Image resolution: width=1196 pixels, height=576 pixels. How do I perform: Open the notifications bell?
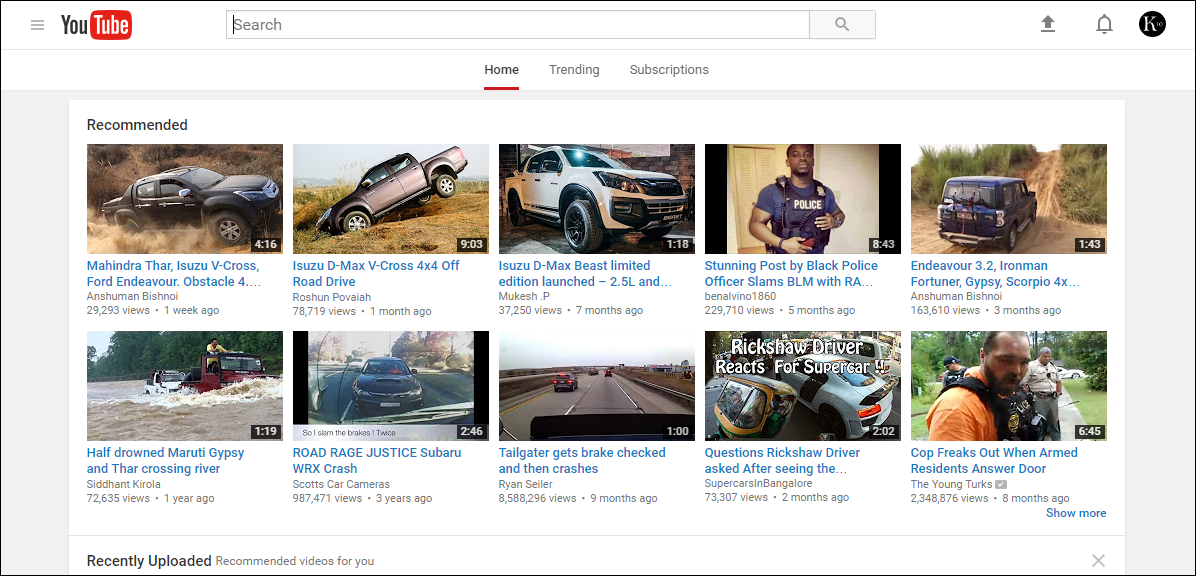1104,24
